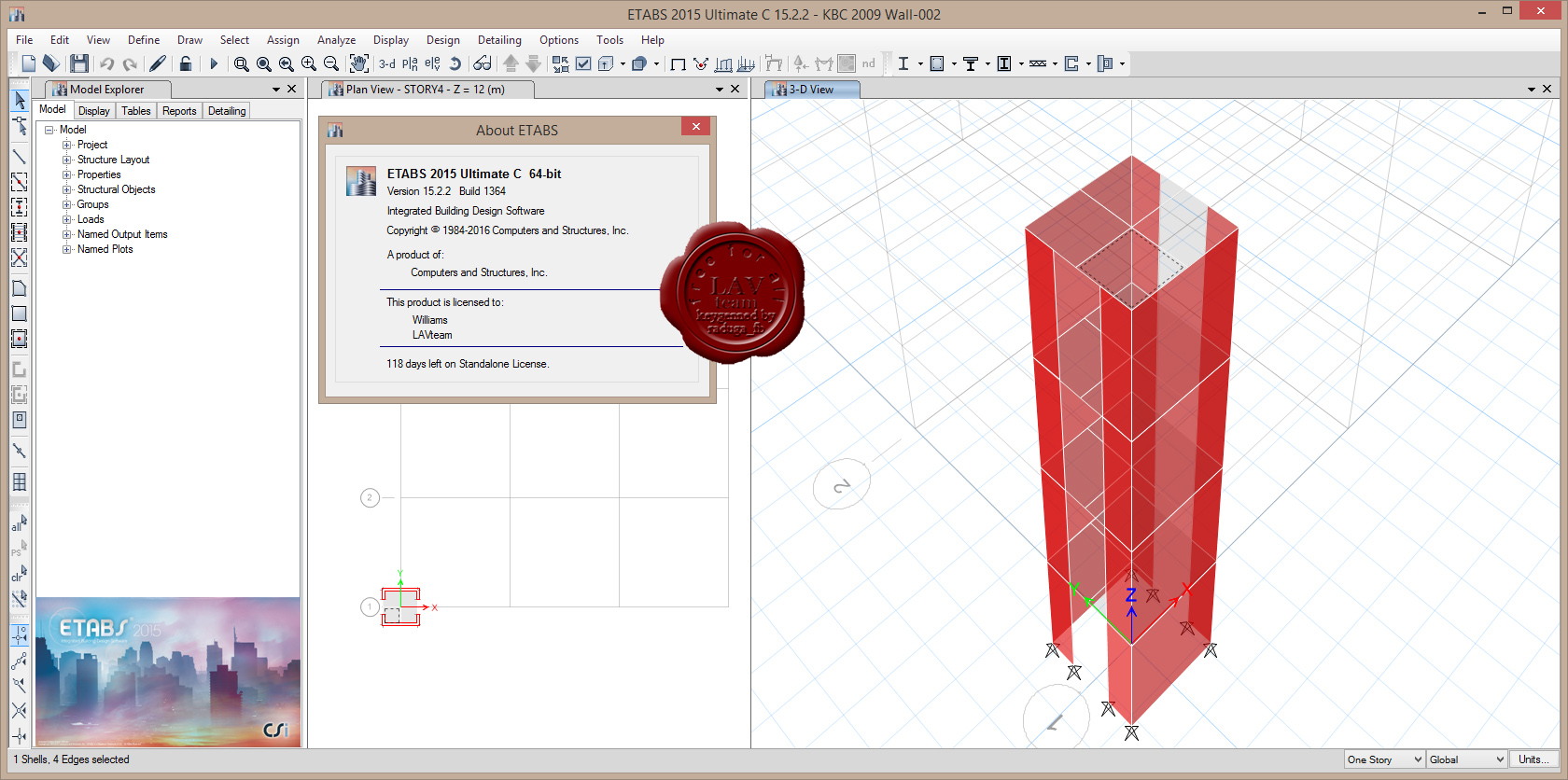Expand the Structural Objects node
1568x780 pixels.
pos(66,189)
